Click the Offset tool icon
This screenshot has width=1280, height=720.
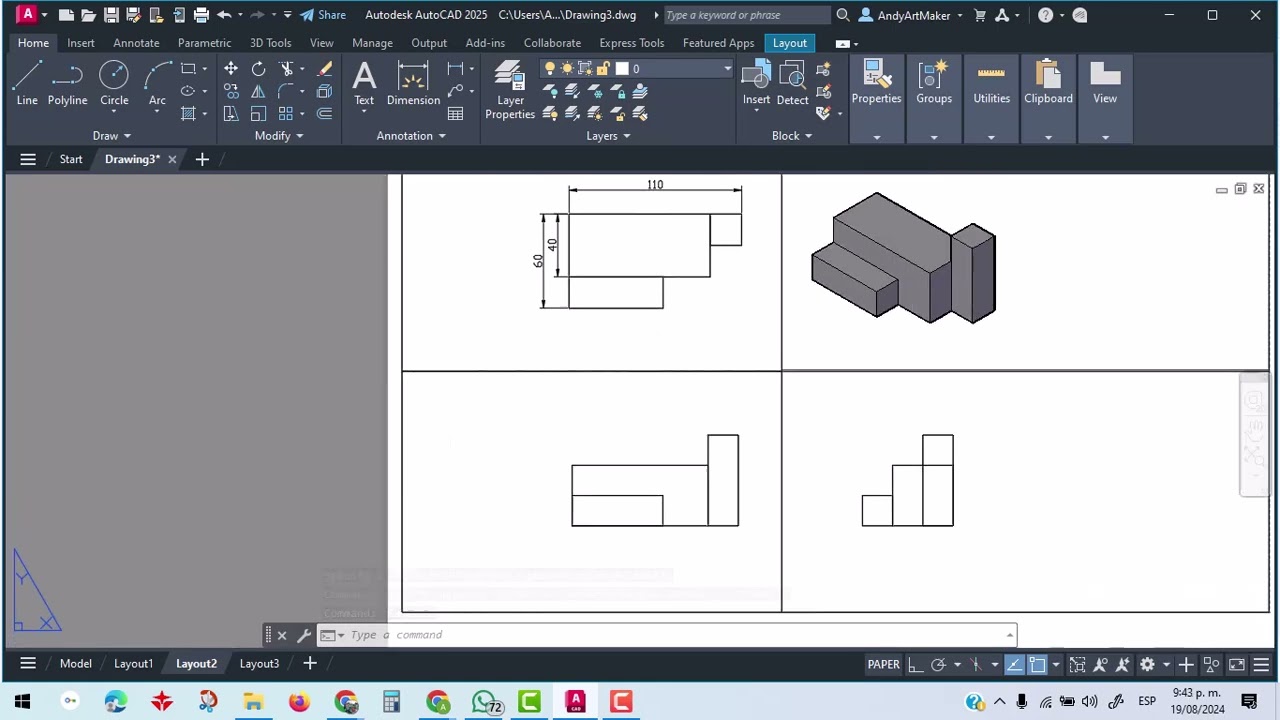pyautogui.click(x=324, y=113)
